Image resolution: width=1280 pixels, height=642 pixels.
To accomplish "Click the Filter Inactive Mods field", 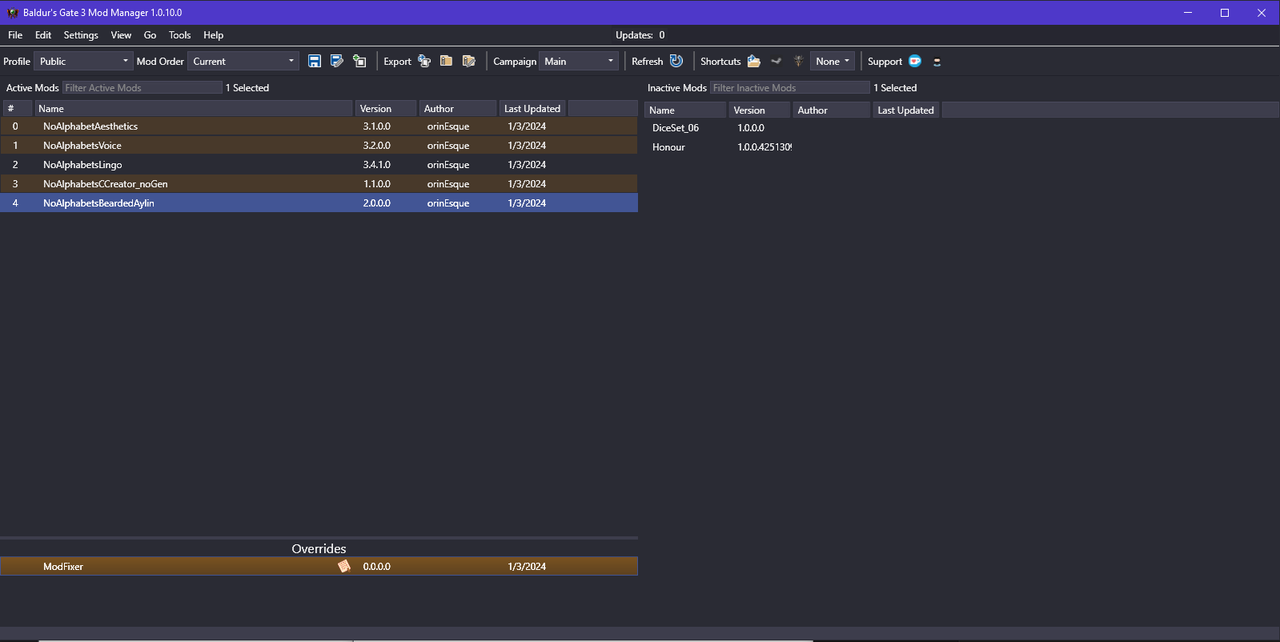I will (x=790, y=88).
